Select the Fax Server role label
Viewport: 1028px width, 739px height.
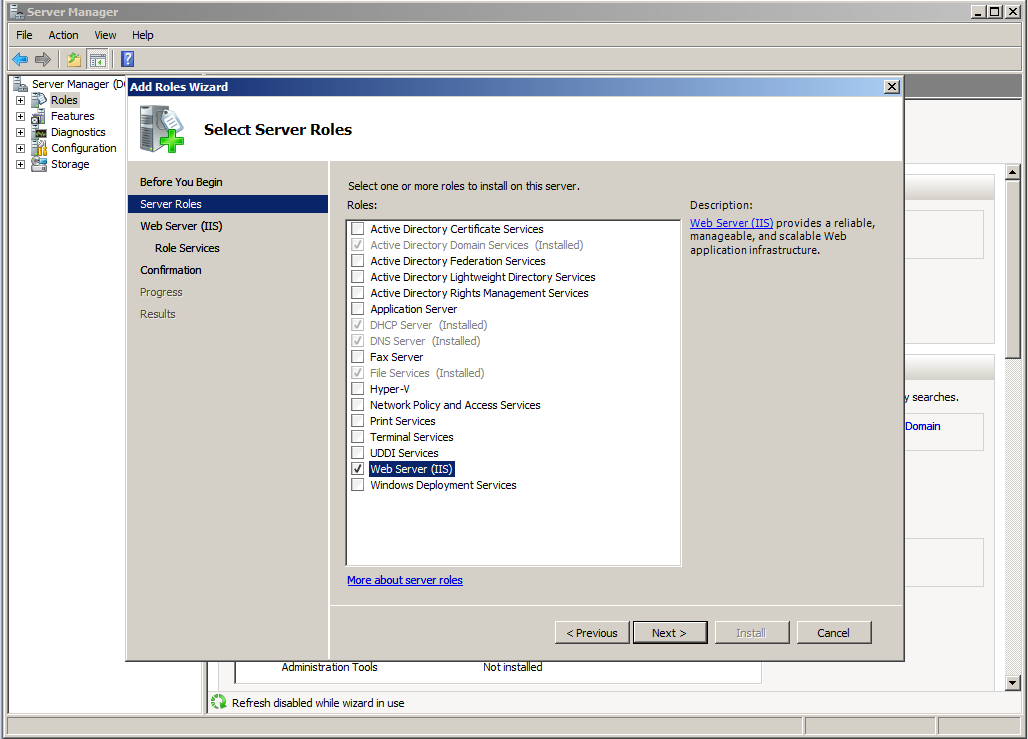(396, 357)
